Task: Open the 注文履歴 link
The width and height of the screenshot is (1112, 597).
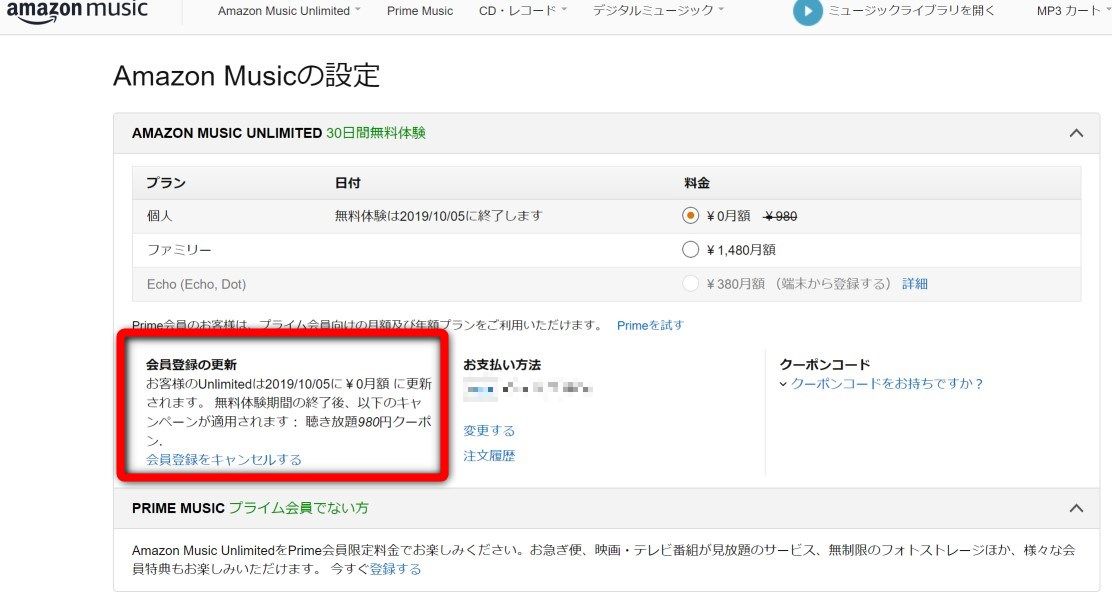Action: pyautogui.click(x=488, y=455)
